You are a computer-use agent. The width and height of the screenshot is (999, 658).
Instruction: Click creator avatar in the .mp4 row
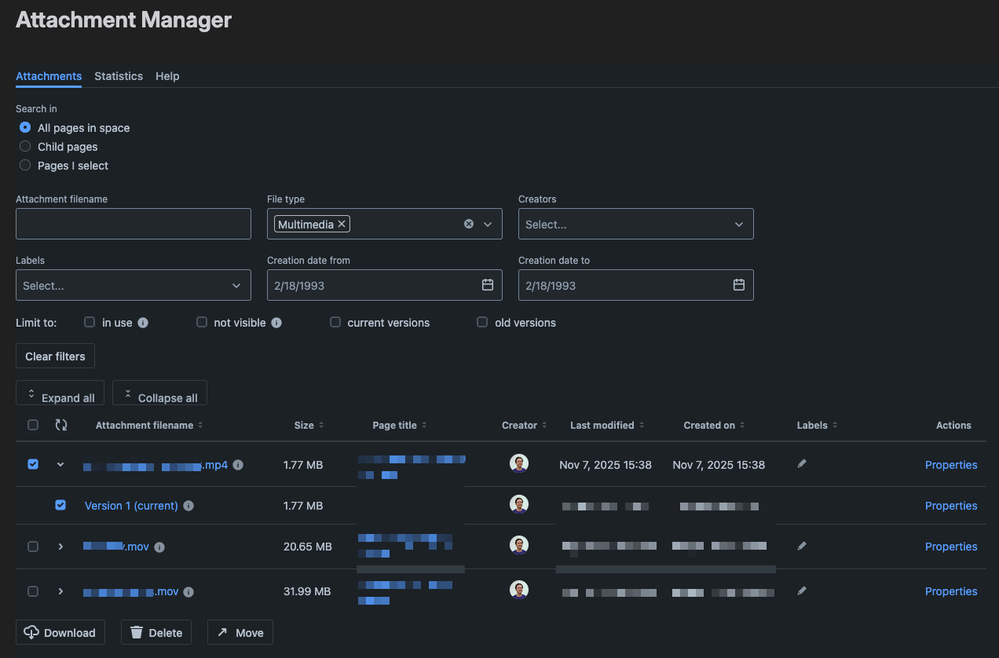point(519,463)
